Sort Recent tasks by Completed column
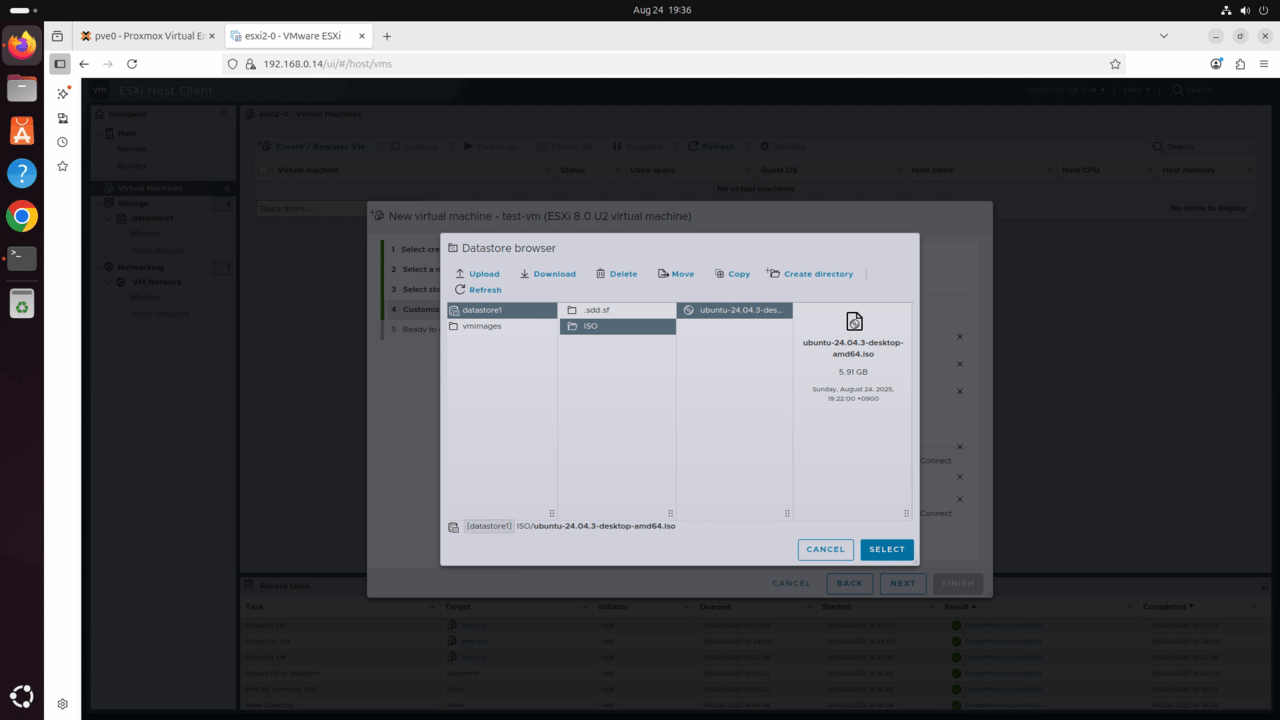The image size is (1280, 720). tap(1166, 607)
